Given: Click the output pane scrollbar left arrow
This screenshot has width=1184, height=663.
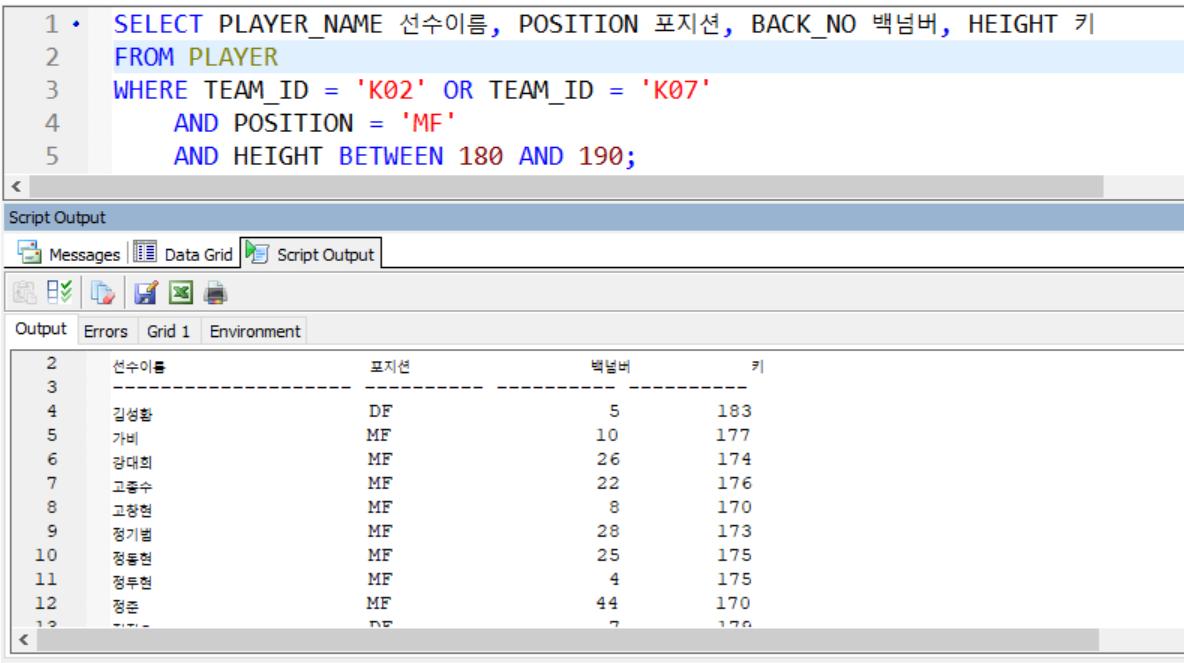Looking at the screenshot, I should (24, 640).
